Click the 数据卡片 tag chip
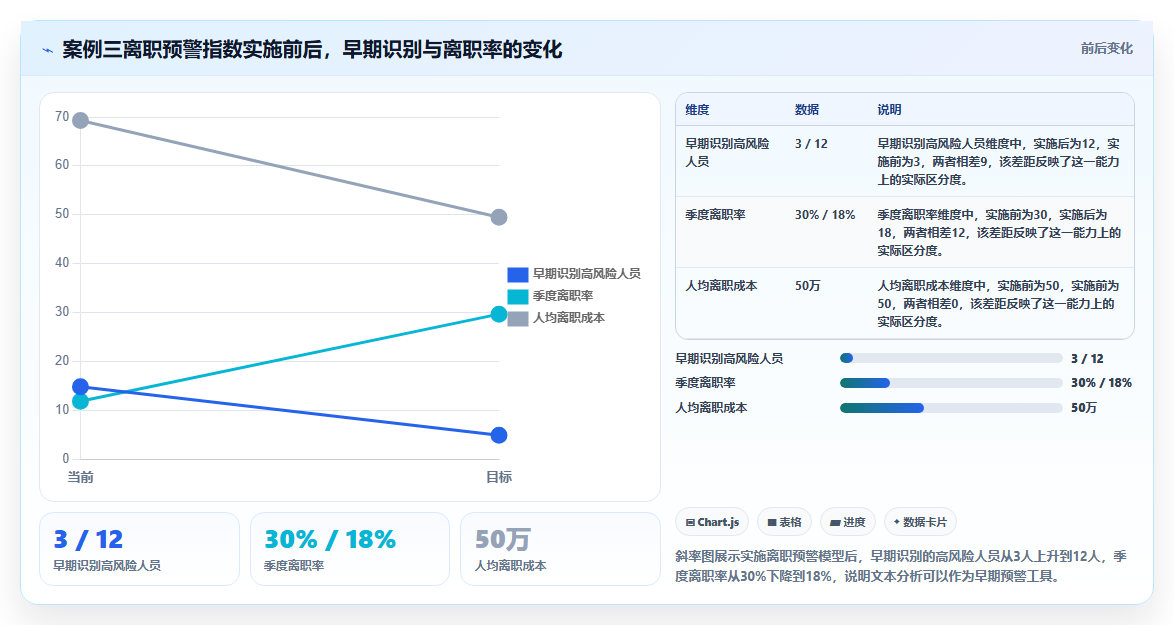1174x625 pixels. pos(919,522)
